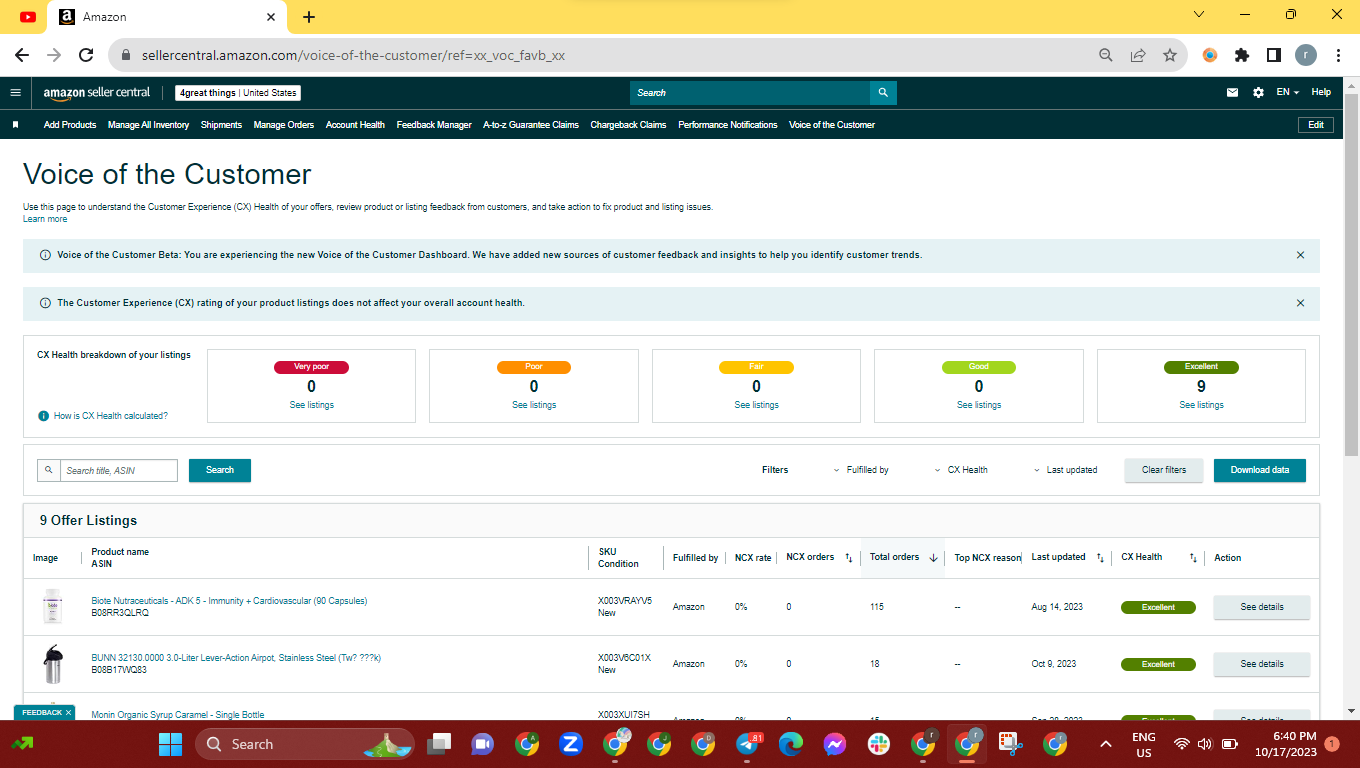Open Task View on the taskbar
The image size is (1360, 768).
[x=438, y=744]
